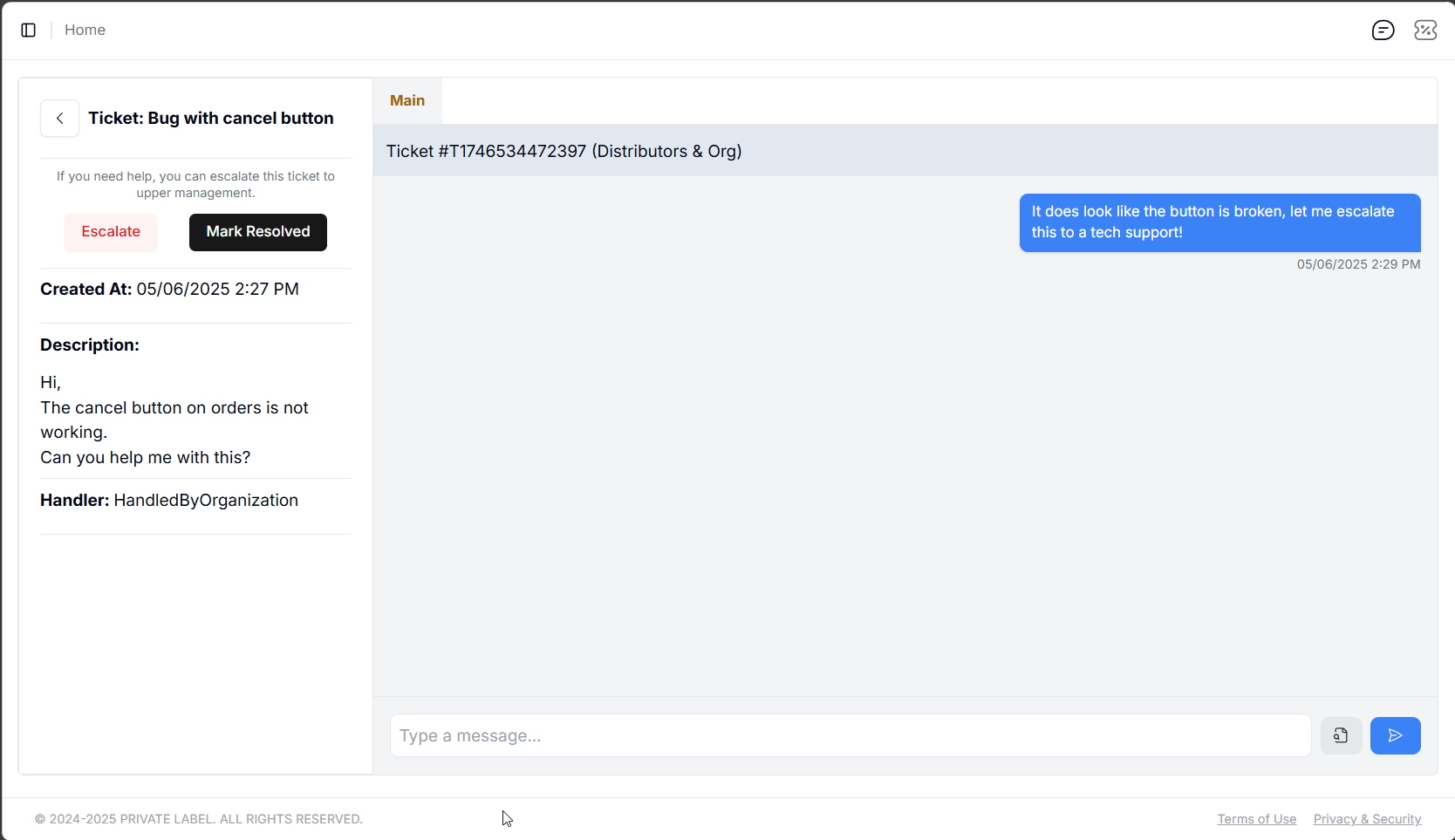Viewport: 1455px width, 840px height.
Task: Click the Created At date line
Action: coord(170,290)
